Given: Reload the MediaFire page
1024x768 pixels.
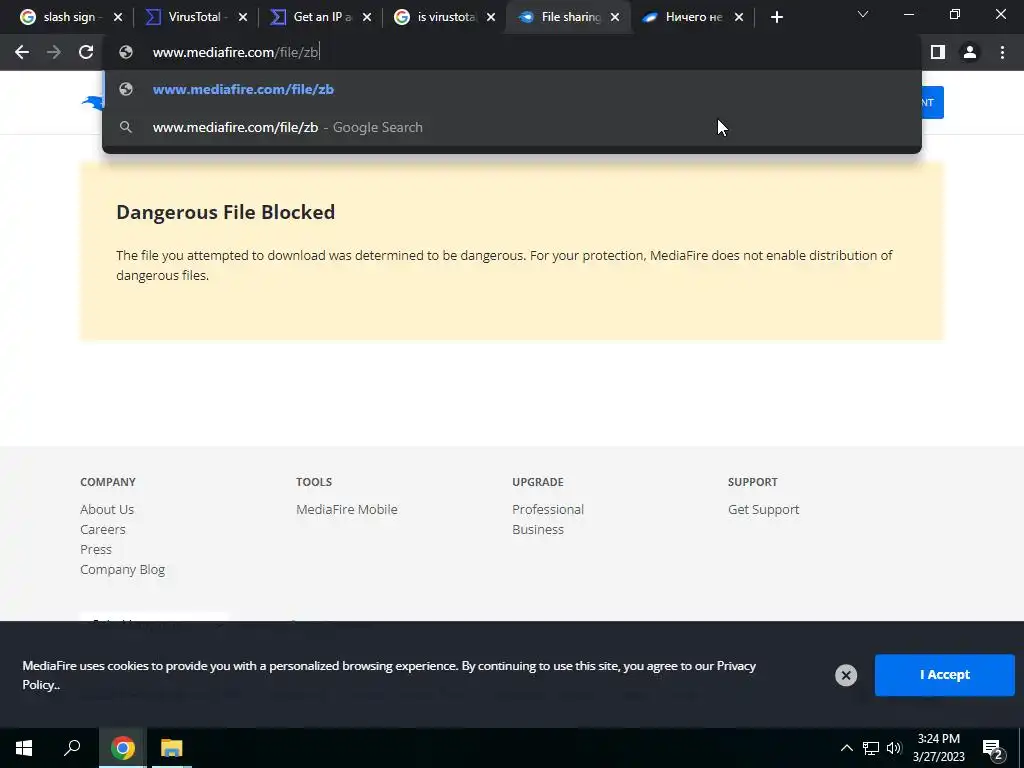Looking at the screenshot, I should pyautogui.click(x=86, y=52).
